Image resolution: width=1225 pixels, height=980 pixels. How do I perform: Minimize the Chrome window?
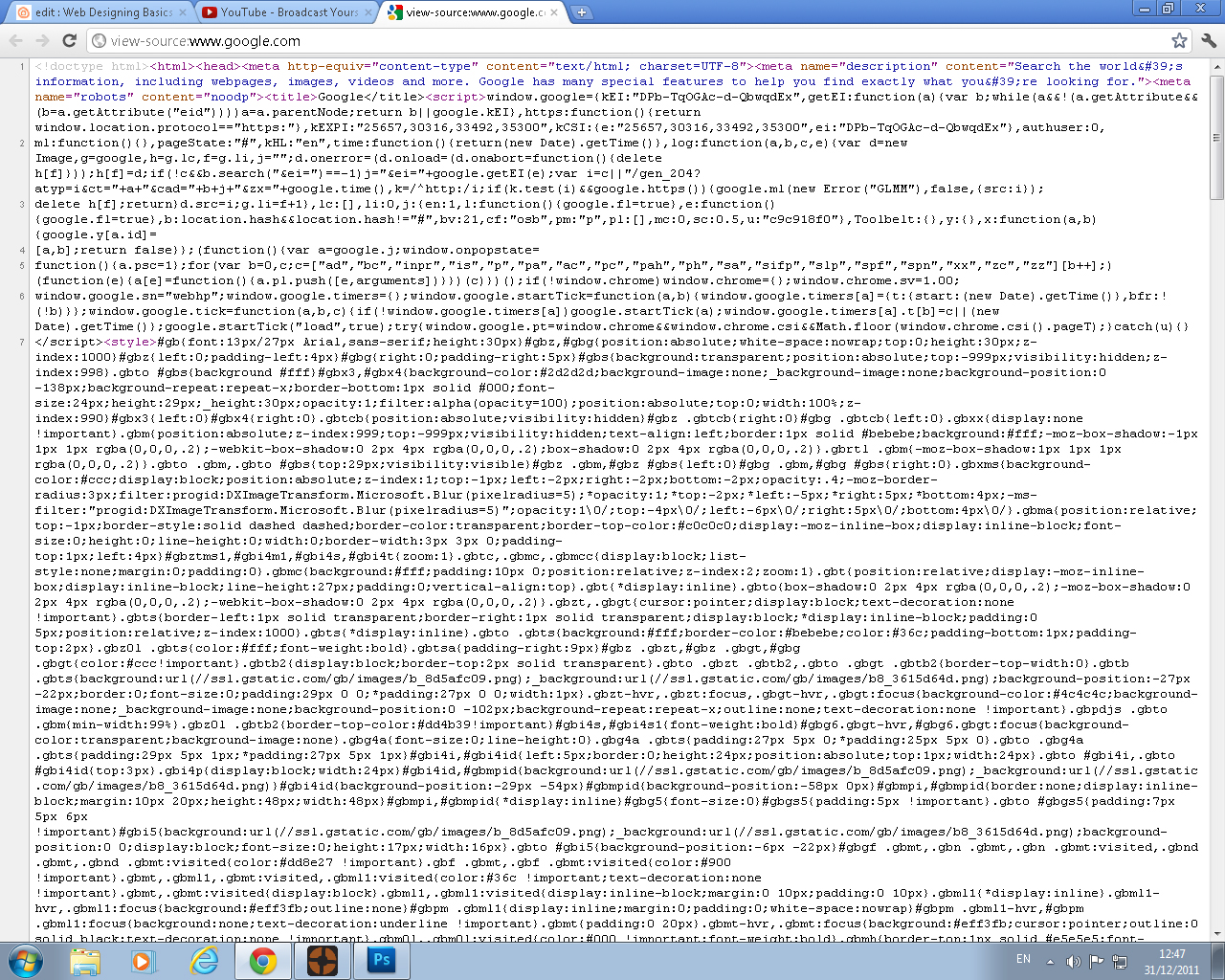click(x=1145, y=9)
